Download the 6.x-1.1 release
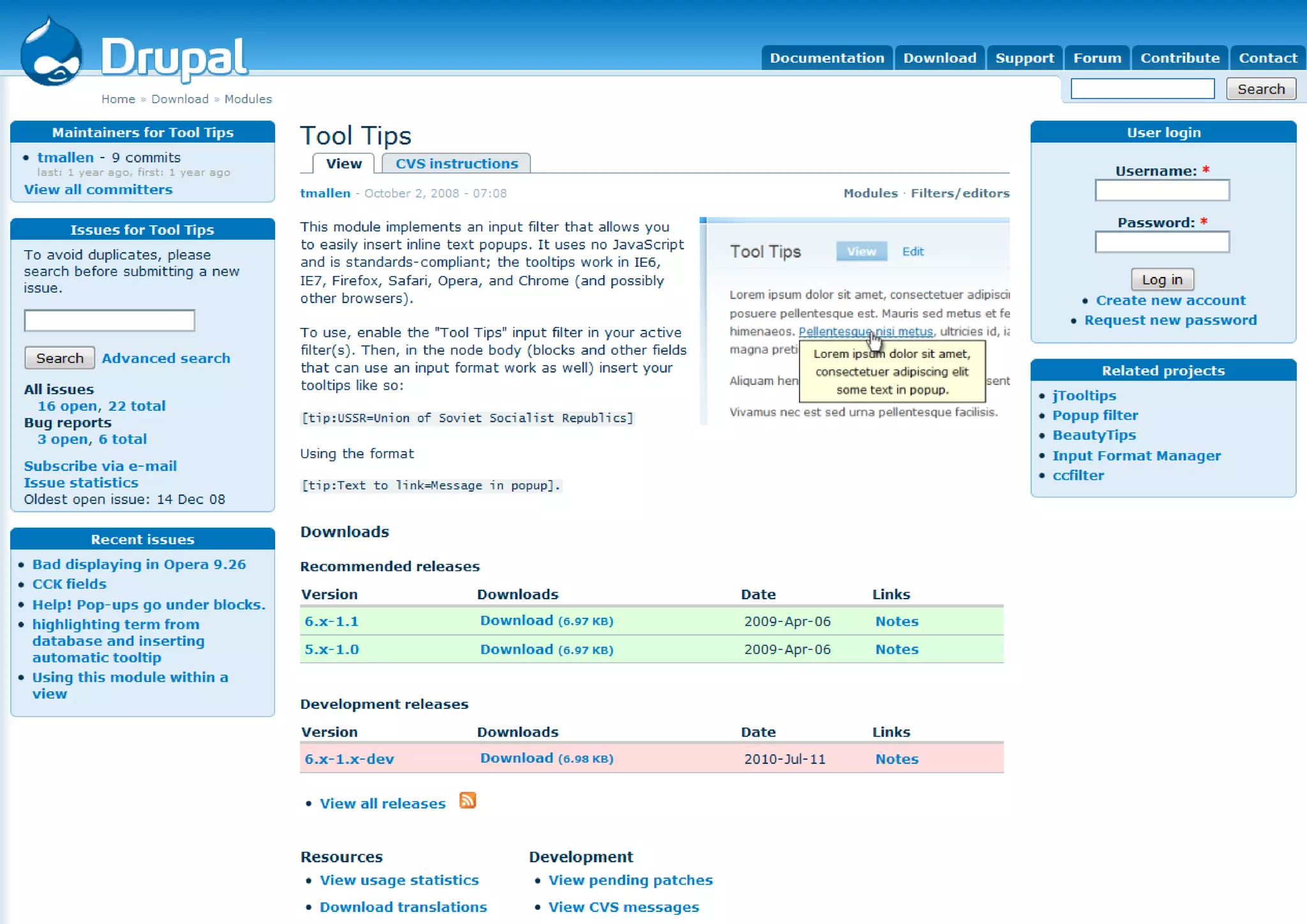The image size is (1307, 924). 516,621
